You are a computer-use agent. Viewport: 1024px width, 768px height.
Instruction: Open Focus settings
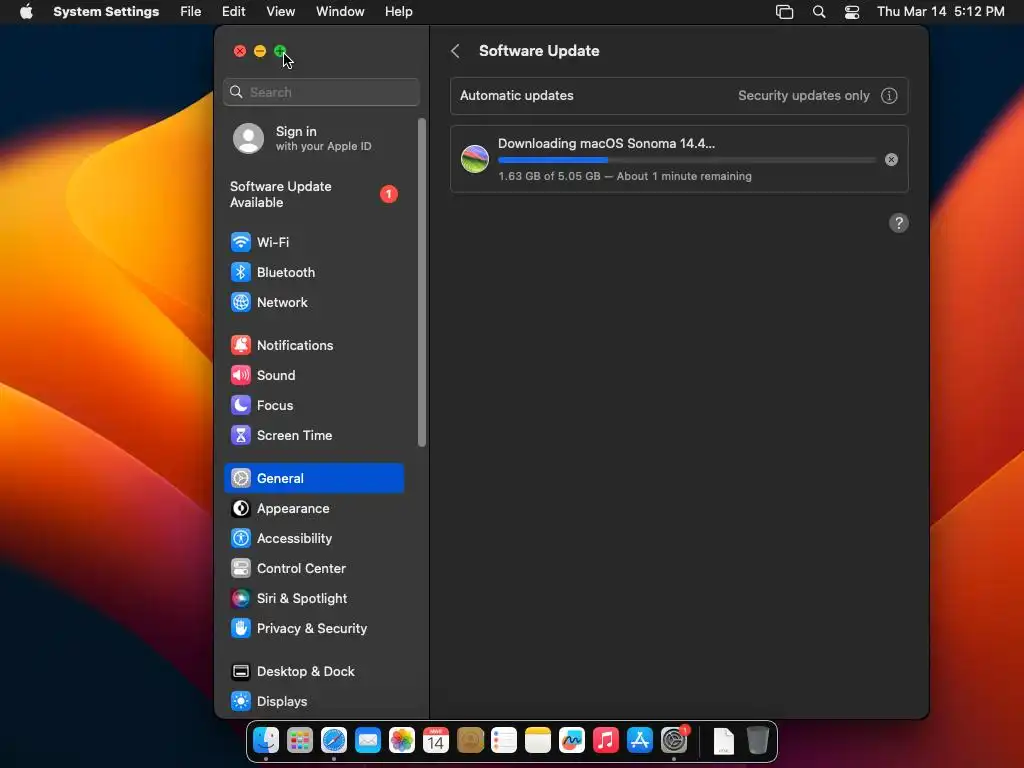click(x=313, y=406)
